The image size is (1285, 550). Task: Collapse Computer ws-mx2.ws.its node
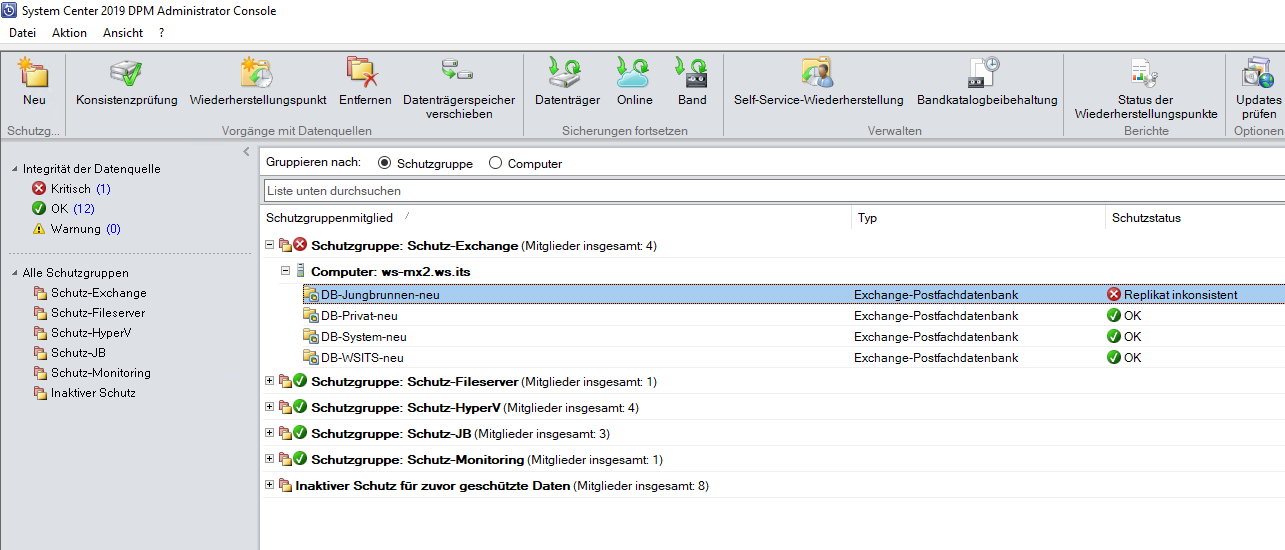pos(285,271)
